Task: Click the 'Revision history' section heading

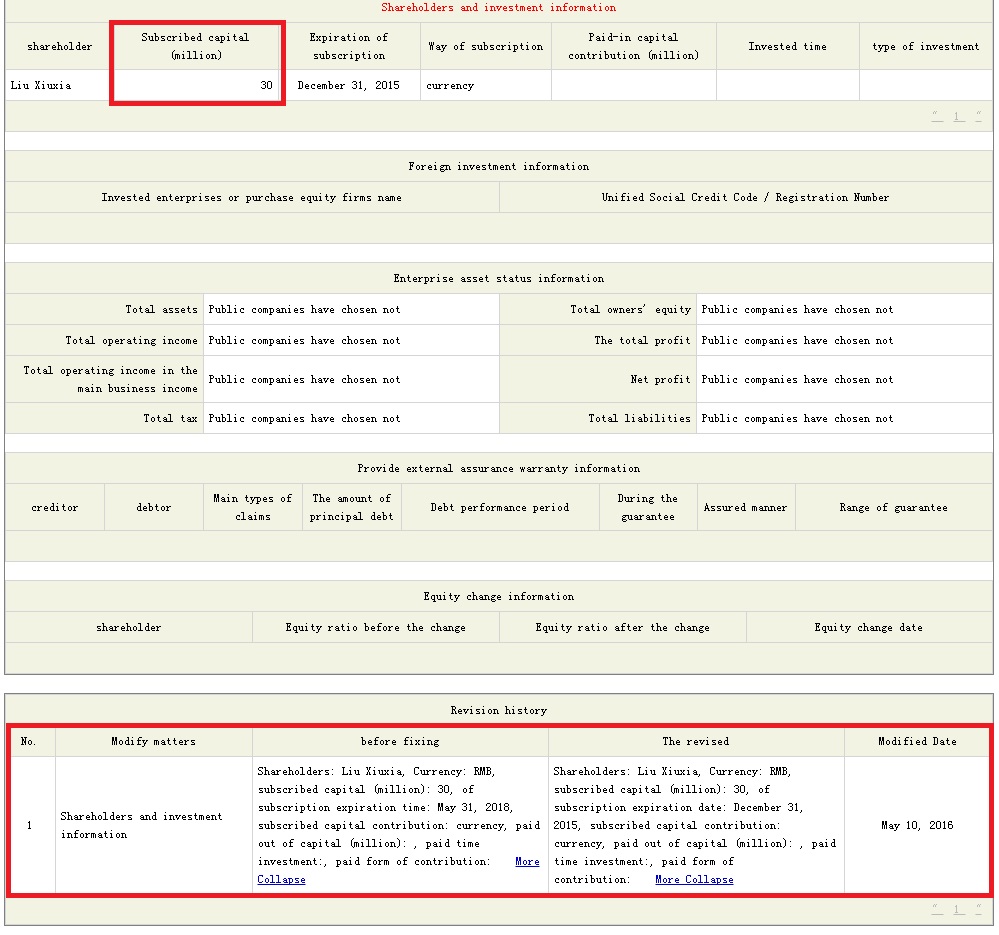Action: pyautogui.click(x=498, y=710)
